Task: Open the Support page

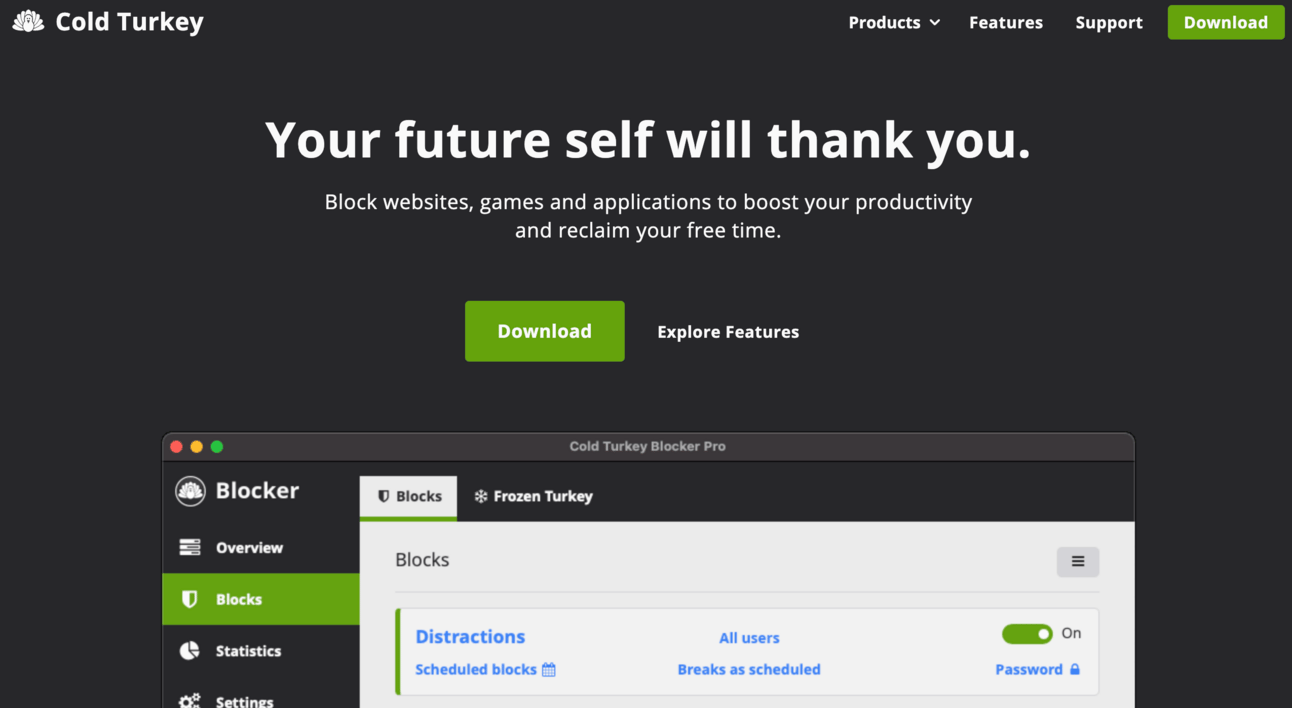Action: coord(1108,22)
